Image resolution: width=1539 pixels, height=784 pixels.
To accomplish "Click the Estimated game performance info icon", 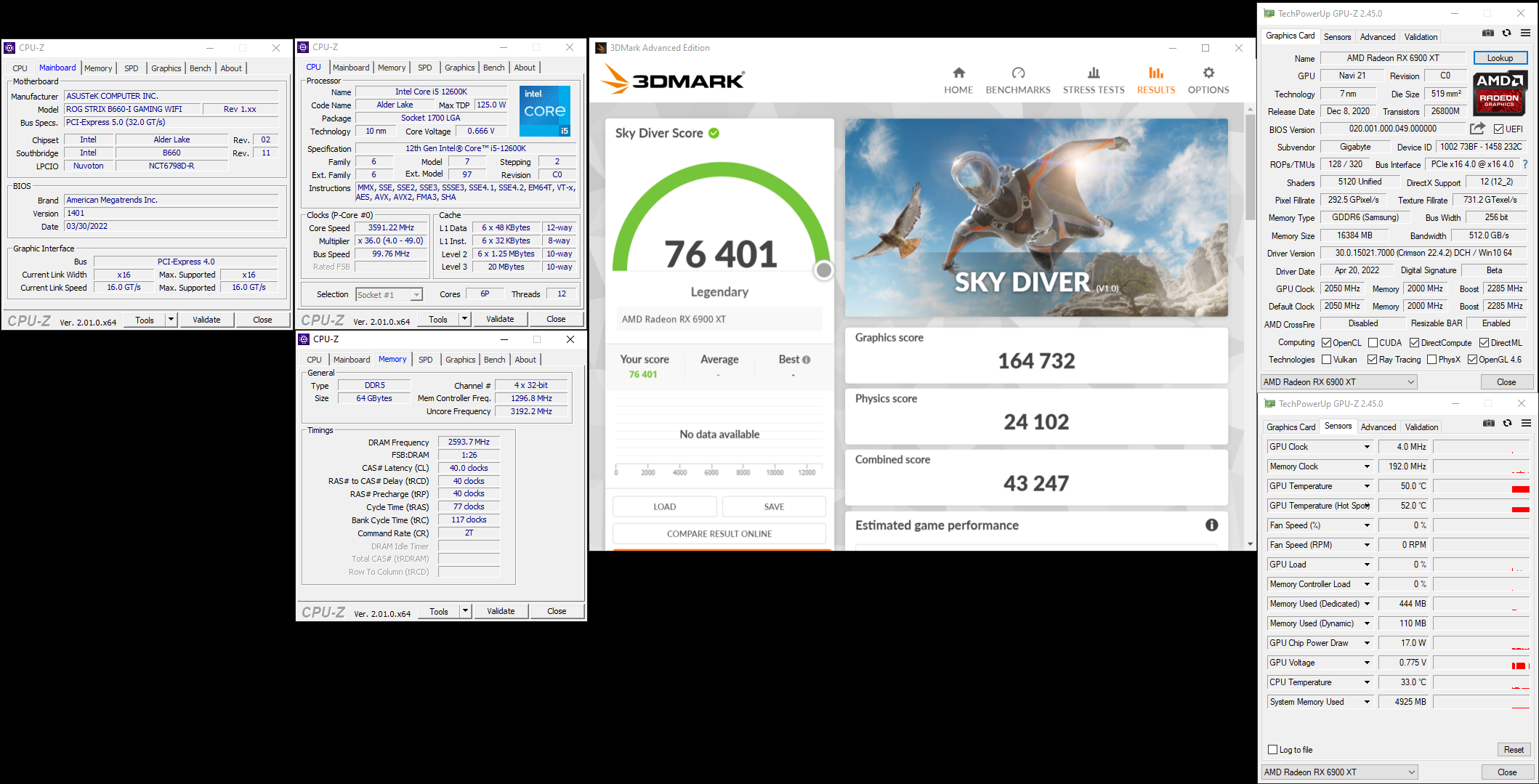I will coord(1211,525).
